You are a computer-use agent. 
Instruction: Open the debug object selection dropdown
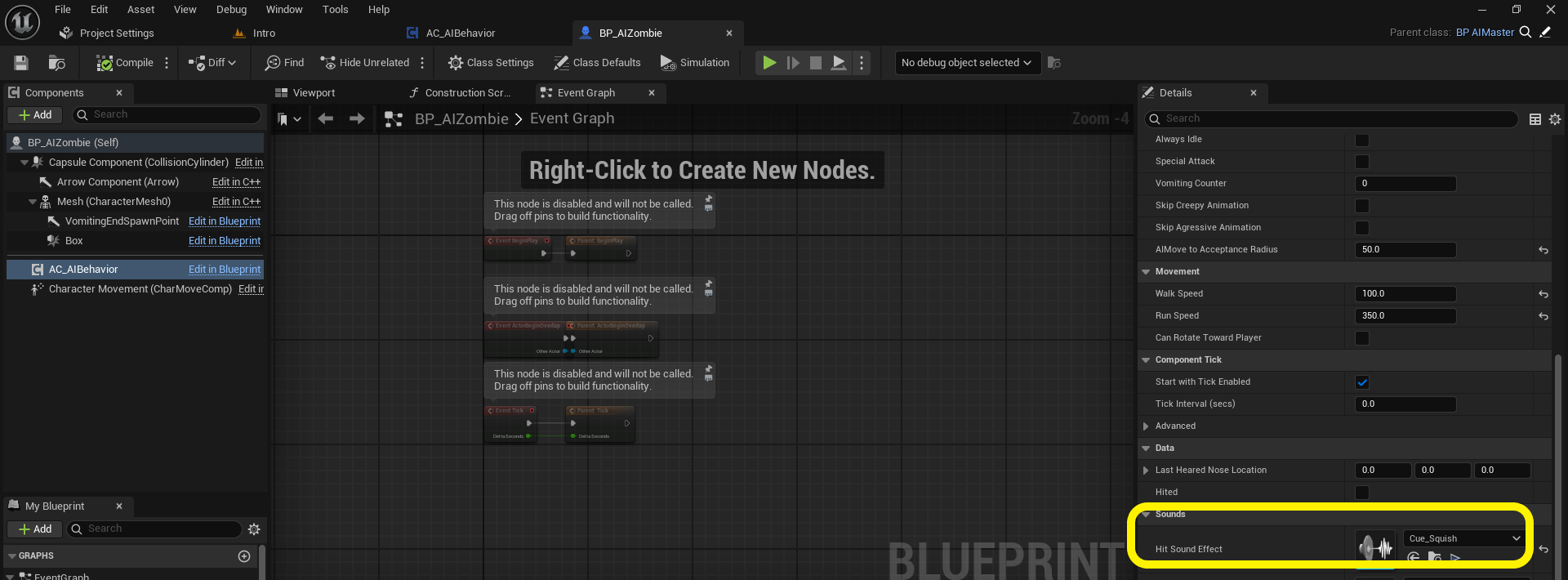pyautogui.click(x=965, y=63)
